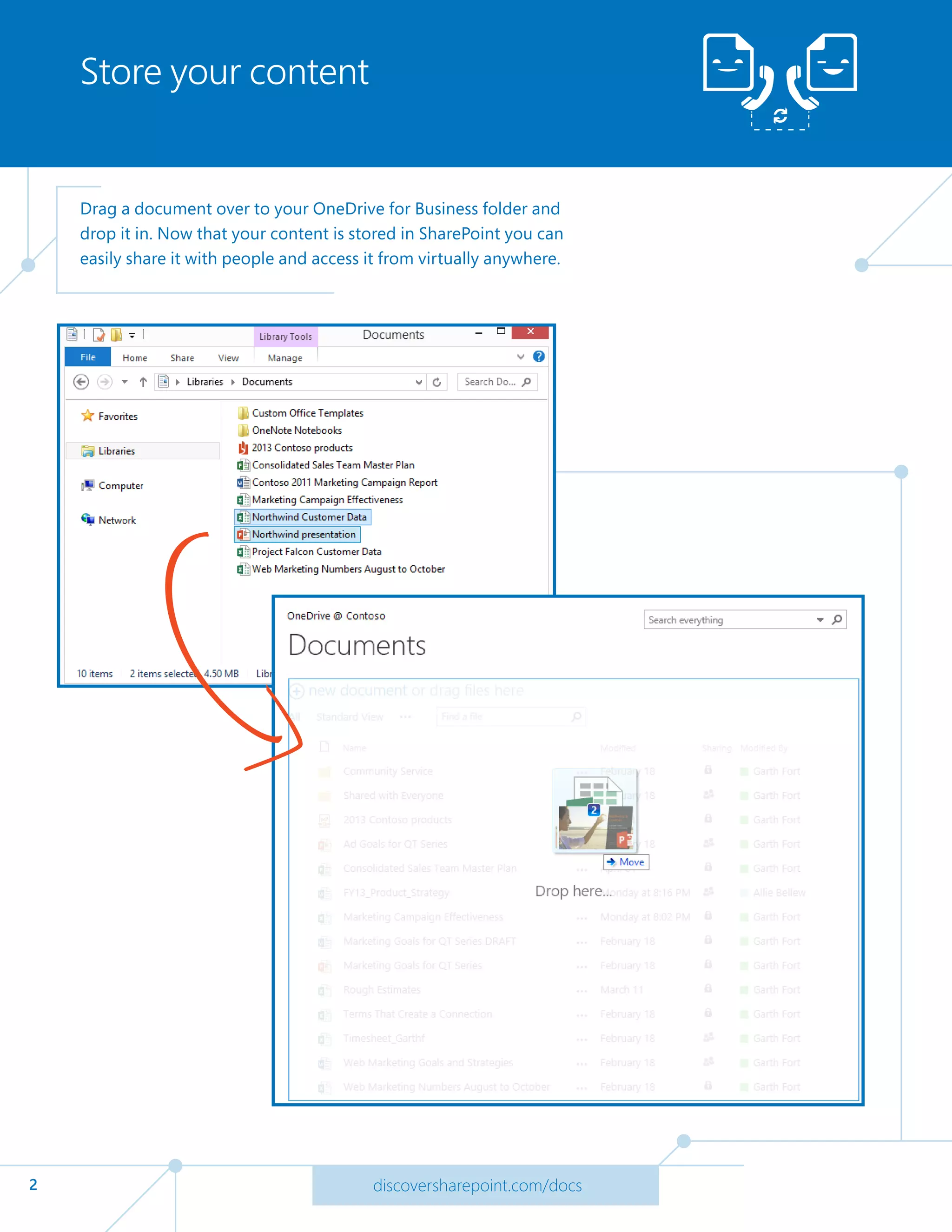Screen dimensions: 952x1232
Task: Open the File ribbon tab
Action: click(88, 357)
